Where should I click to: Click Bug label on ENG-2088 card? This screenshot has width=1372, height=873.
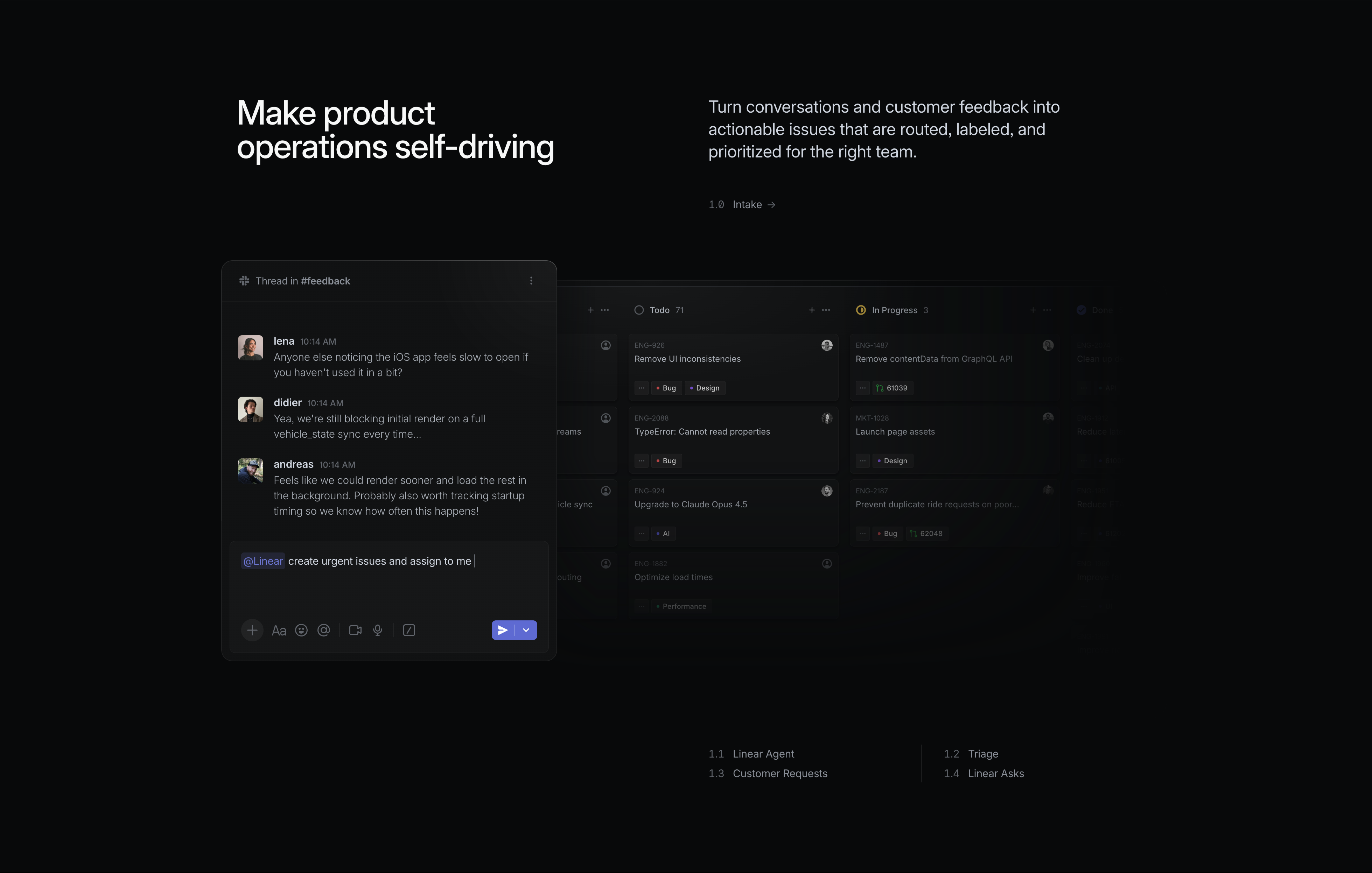(x=666, y=461)
